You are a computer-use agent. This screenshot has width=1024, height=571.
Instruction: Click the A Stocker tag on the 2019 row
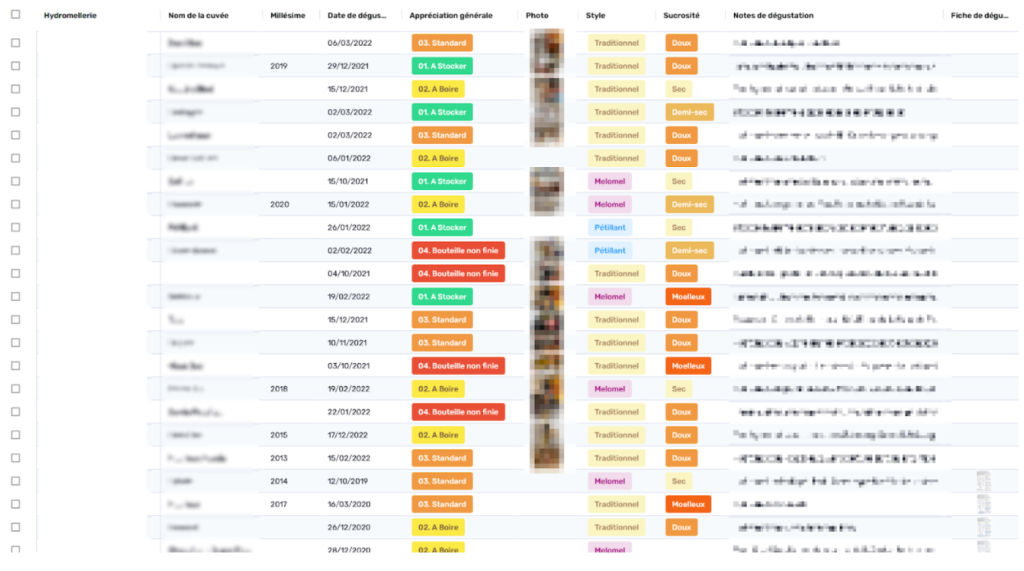click(442, 66)
